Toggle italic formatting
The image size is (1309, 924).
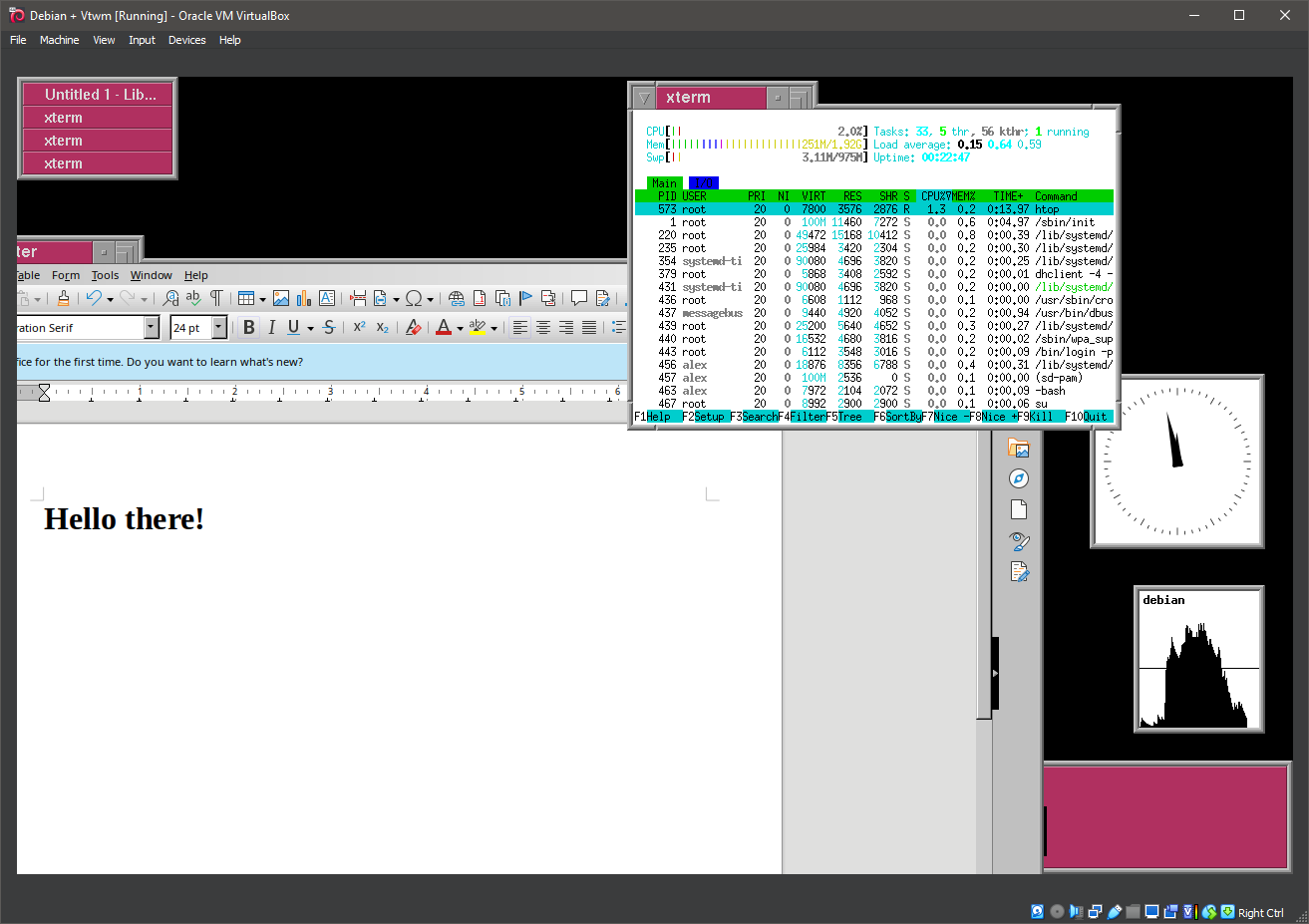[271, 327]
